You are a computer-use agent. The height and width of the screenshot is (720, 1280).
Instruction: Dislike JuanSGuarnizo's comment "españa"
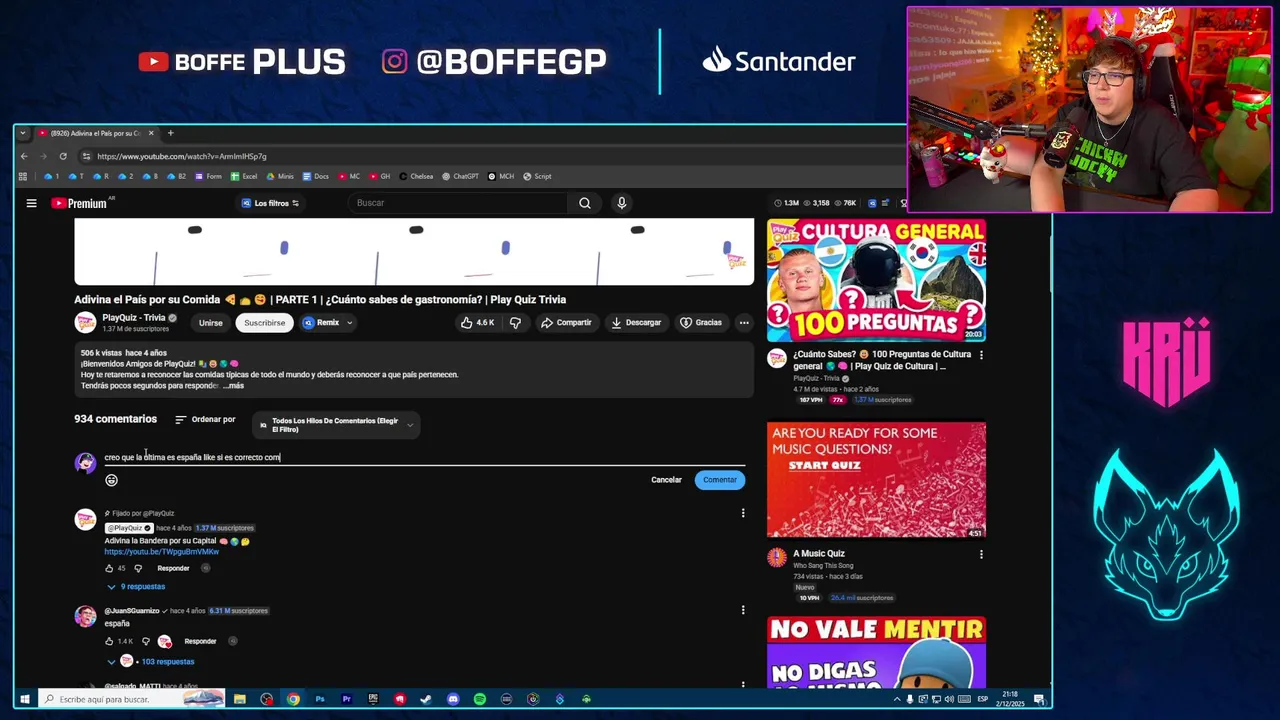(x=145, y=641)
